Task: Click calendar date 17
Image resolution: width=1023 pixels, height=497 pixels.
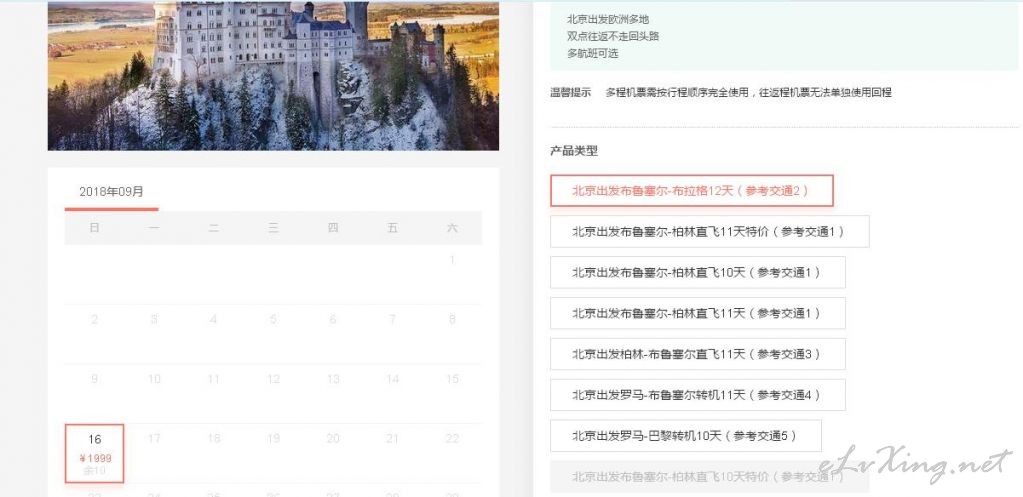Action: (154, 439)
